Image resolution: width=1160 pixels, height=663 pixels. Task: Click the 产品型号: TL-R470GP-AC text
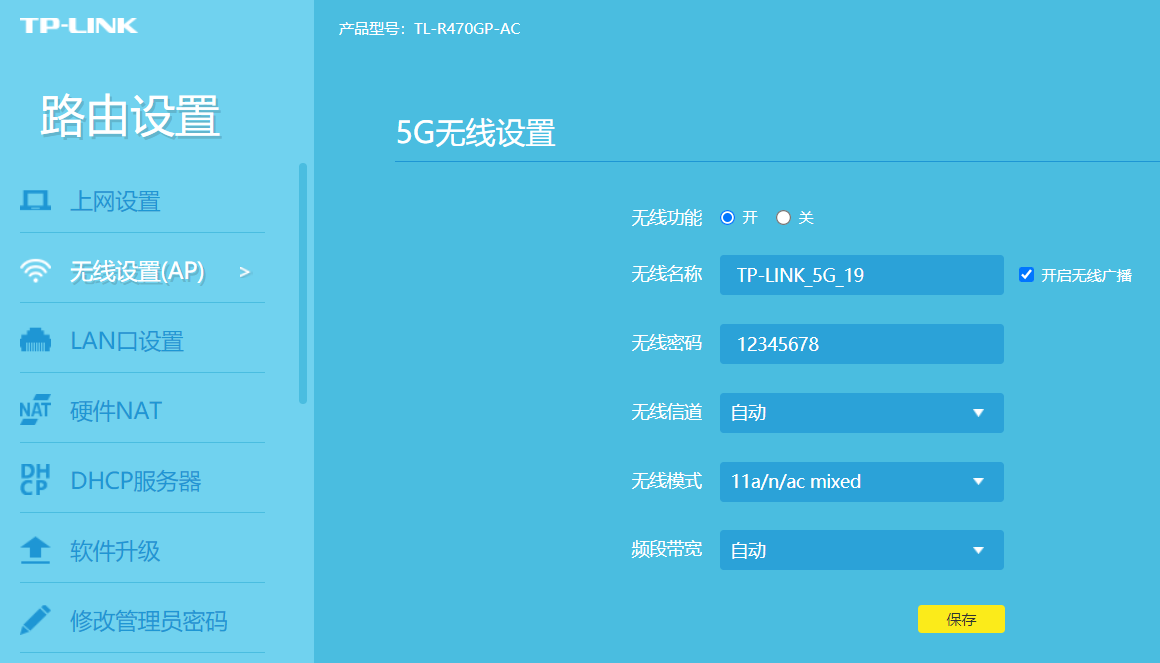(x=429, y=29)
